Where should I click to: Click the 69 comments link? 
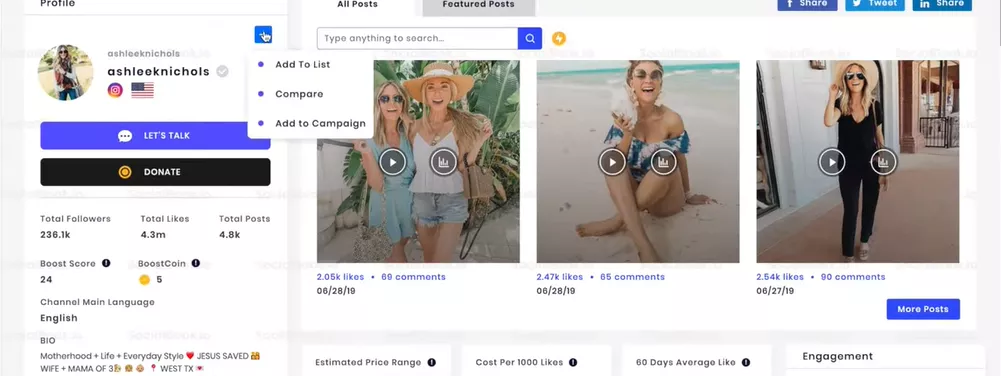413,277
